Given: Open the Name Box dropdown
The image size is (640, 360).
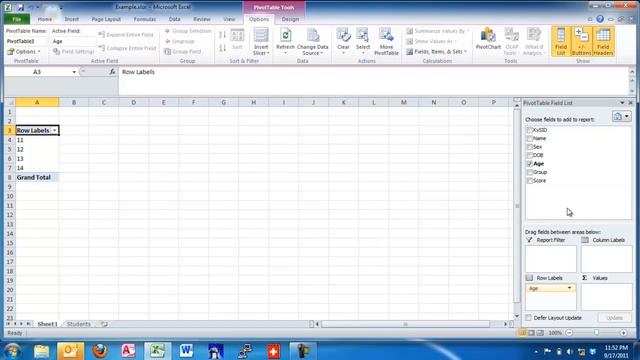Looking at the screenshot, I should coord(74,72).
